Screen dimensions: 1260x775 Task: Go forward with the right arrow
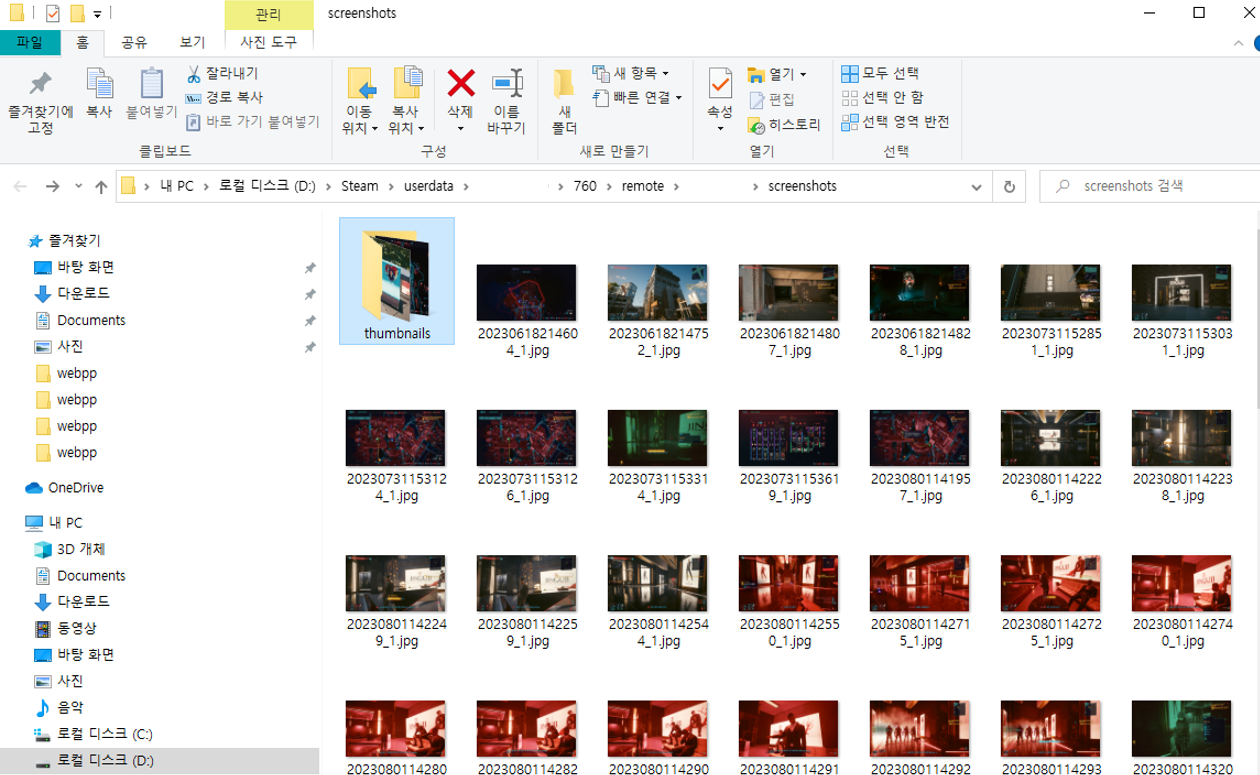pos(52,187)
